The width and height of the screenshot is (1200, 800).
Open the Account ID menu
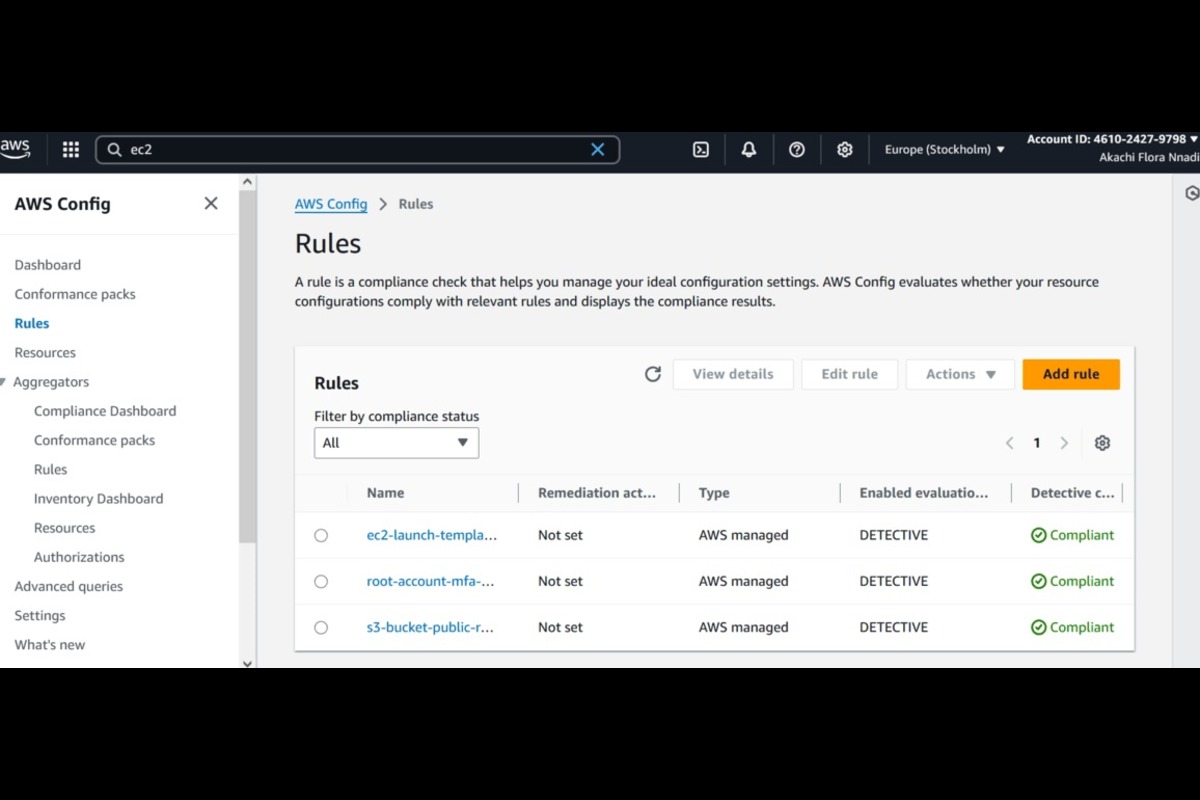1112,139
